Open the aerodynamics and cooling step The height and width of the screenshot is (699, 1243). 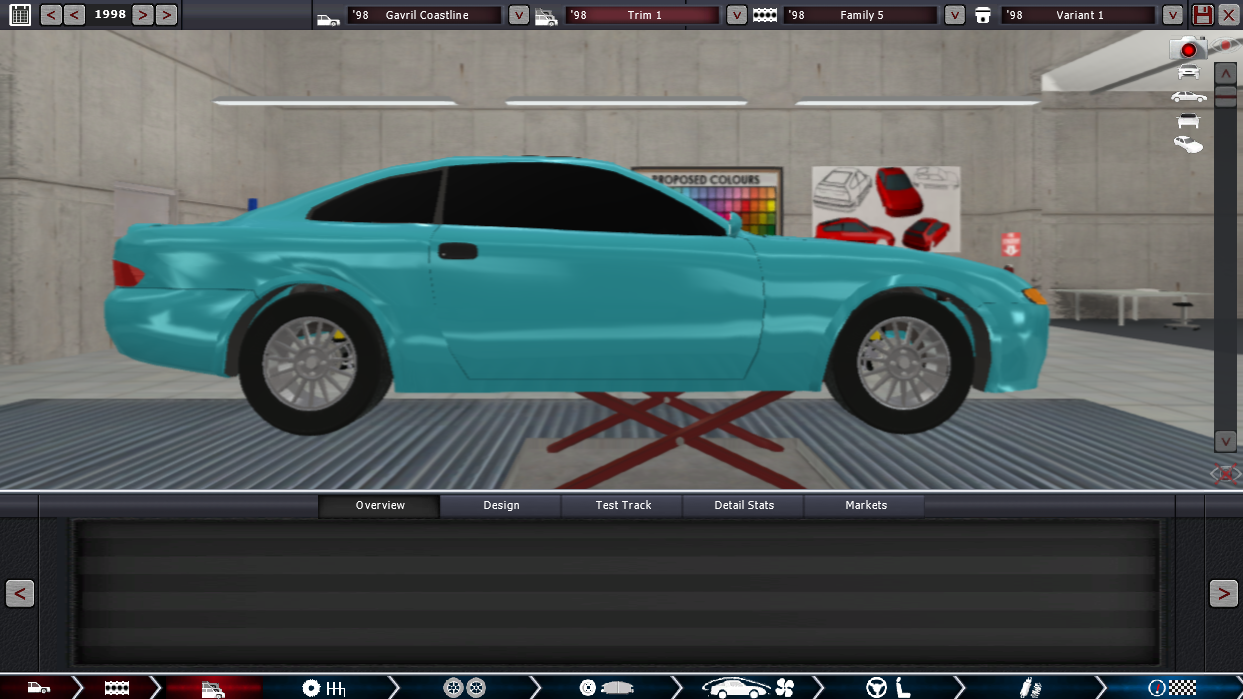[748, 688]
